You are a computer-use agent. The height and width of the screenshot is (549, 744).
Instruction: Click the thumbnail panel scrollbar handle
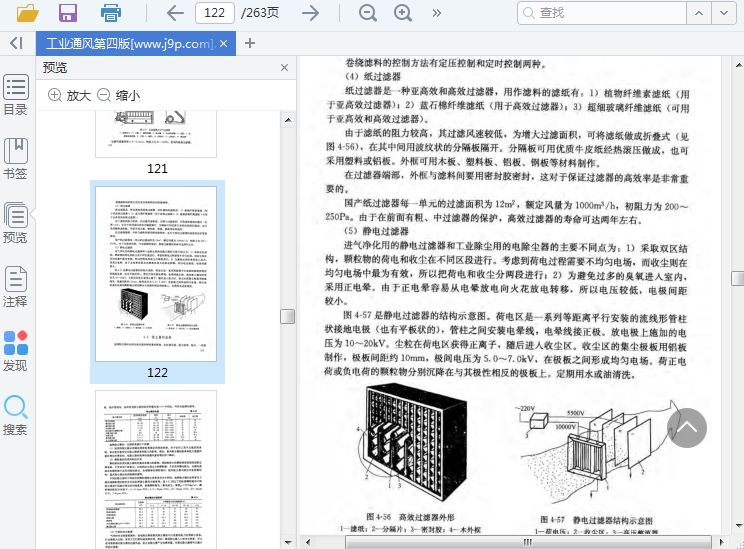coord(288,316)
